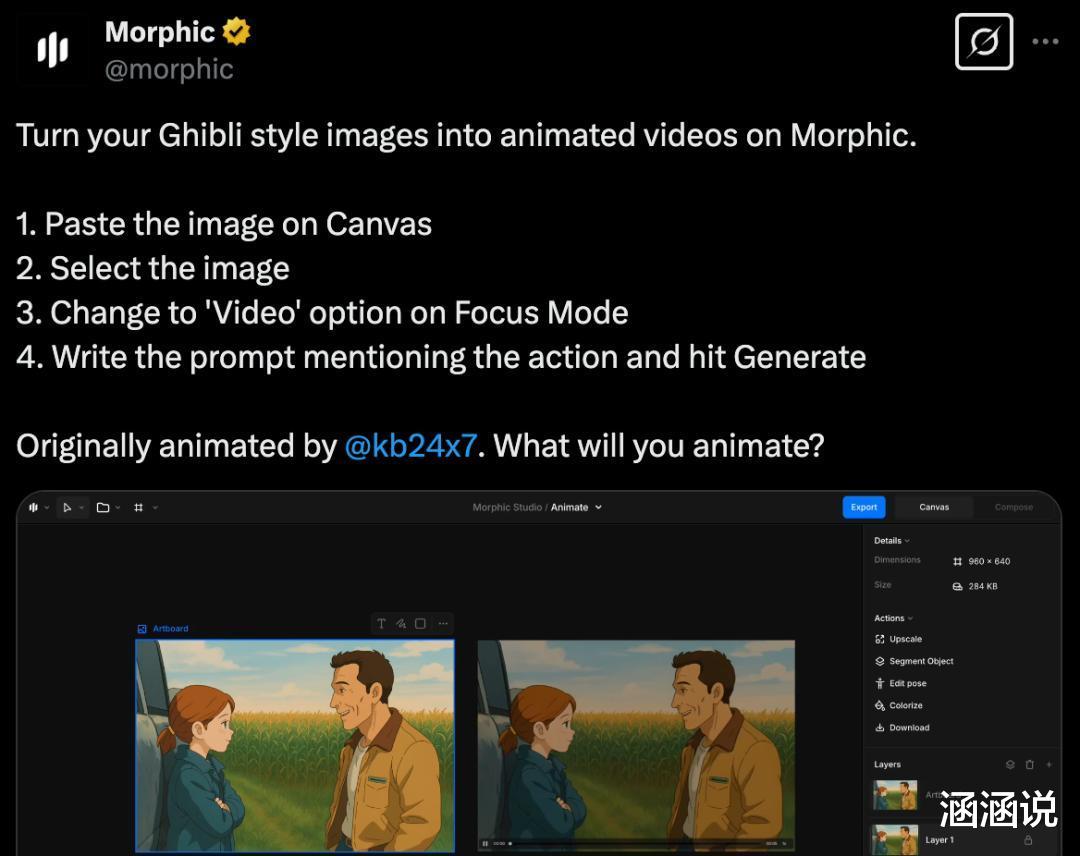Click the animated video preview on canvas
This screenshot has height=856, width=1080.
click(636, 746)
